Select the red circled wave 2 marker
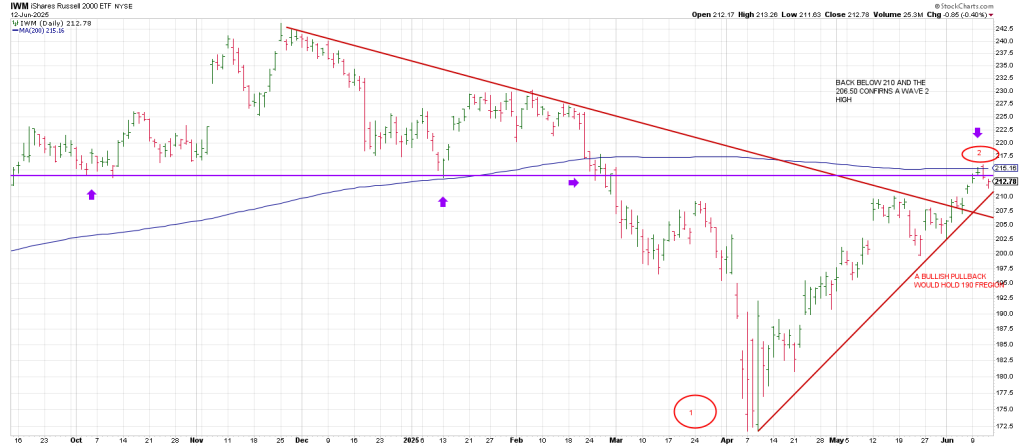The height and width of the screenshot is (446, 1024). (x=979, y=154)
